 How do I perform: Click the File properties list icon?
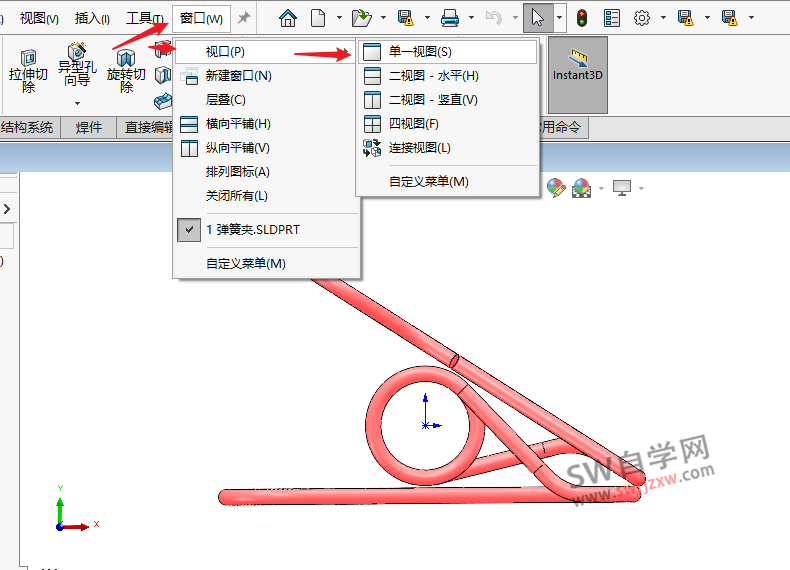tap(612, 18)
